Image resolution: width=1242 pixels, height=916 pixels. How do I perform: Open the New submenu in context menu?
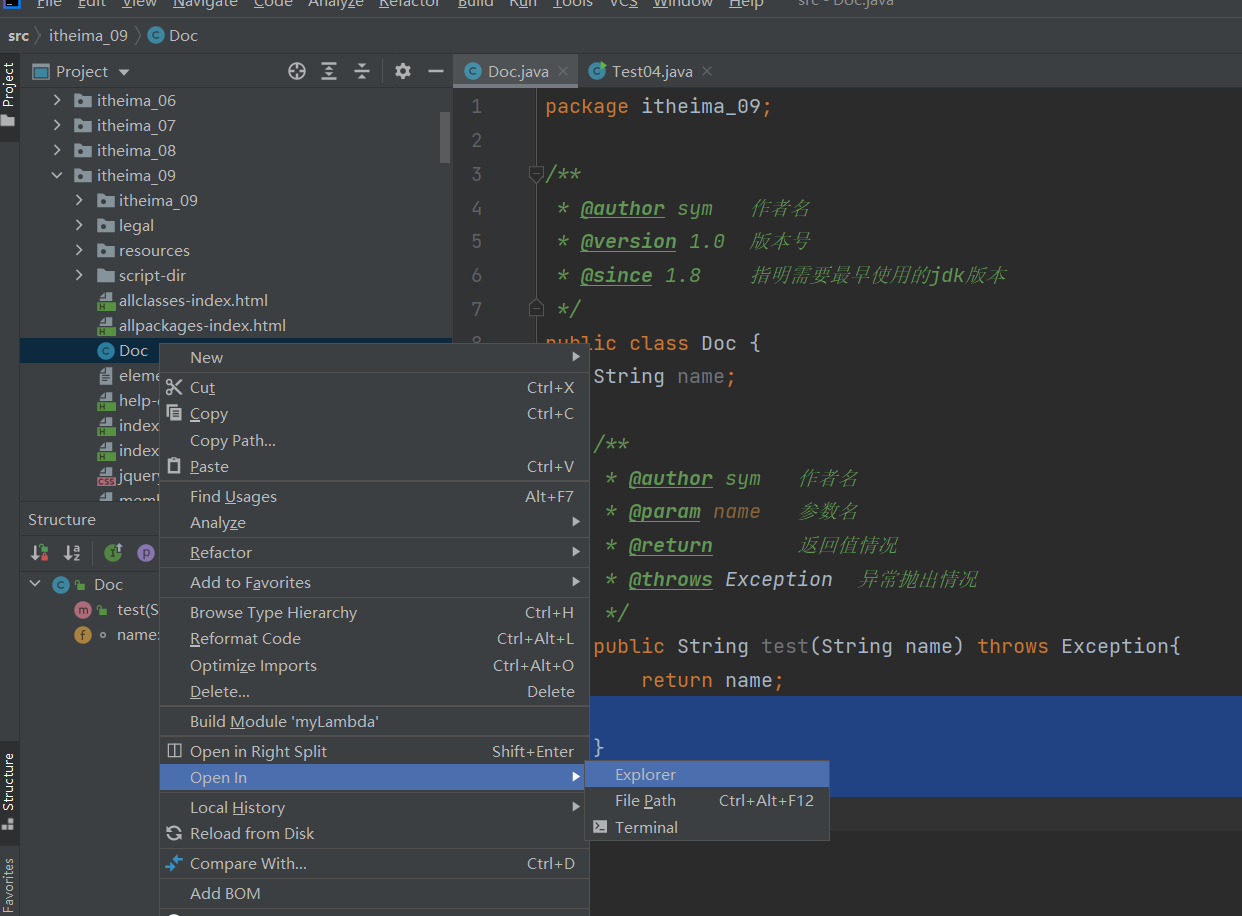tap(374, 357)
